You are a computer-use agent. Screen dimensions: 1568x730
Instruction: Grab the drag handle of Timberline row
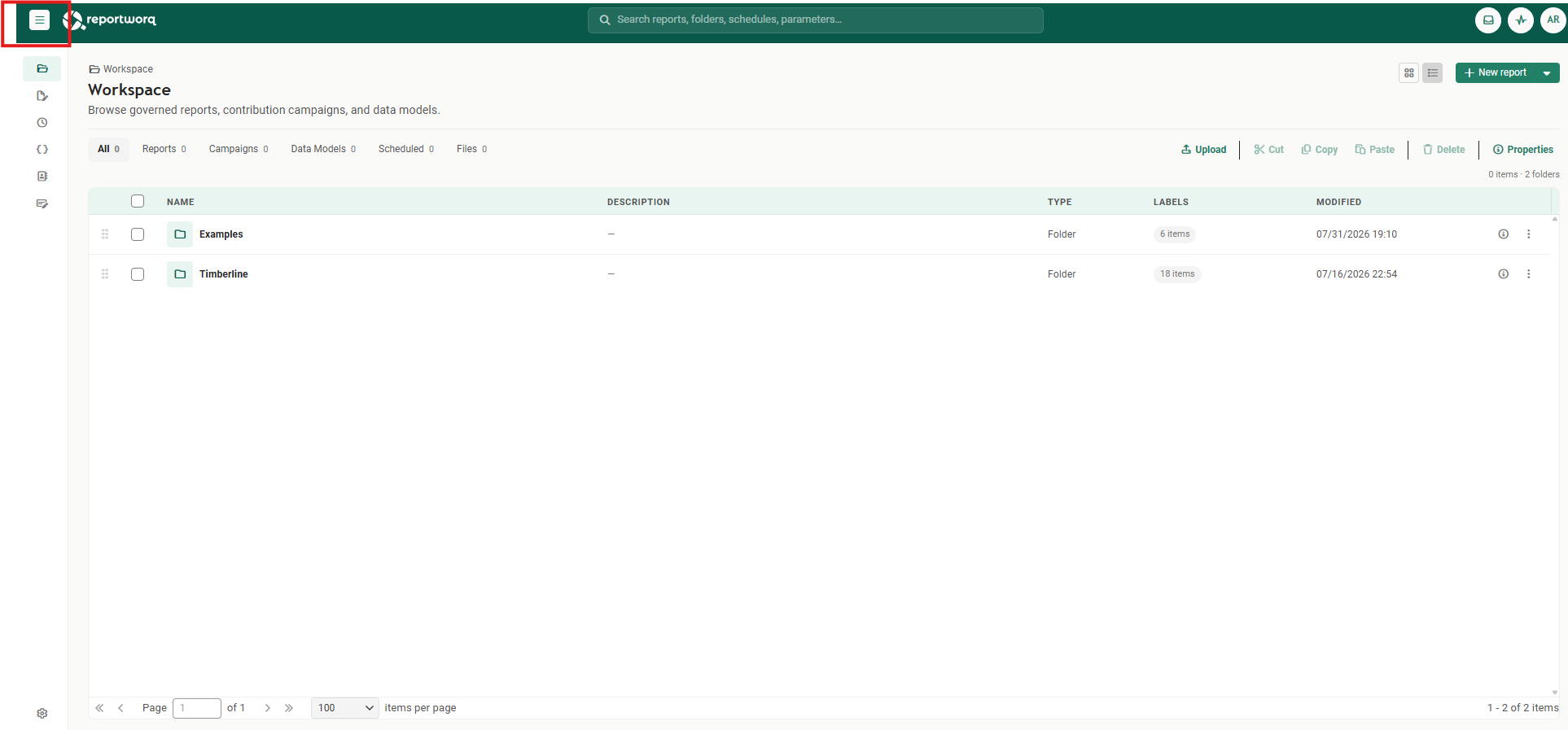click(105, 274)
